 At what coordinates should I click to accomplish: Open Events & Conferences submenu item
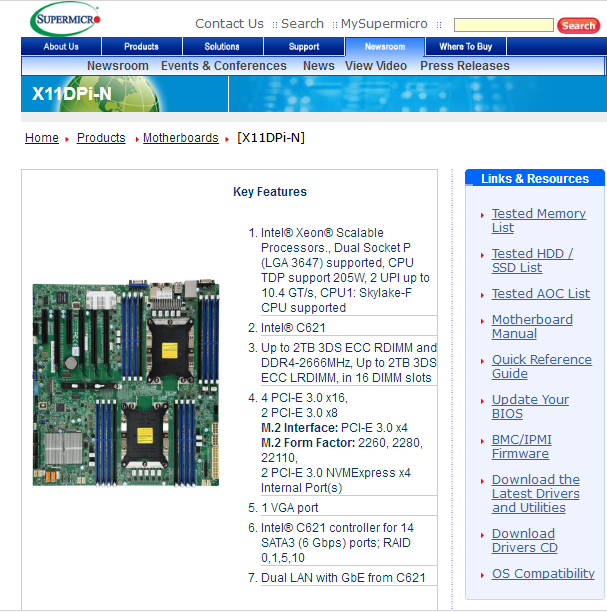click(x=224, y=66)
